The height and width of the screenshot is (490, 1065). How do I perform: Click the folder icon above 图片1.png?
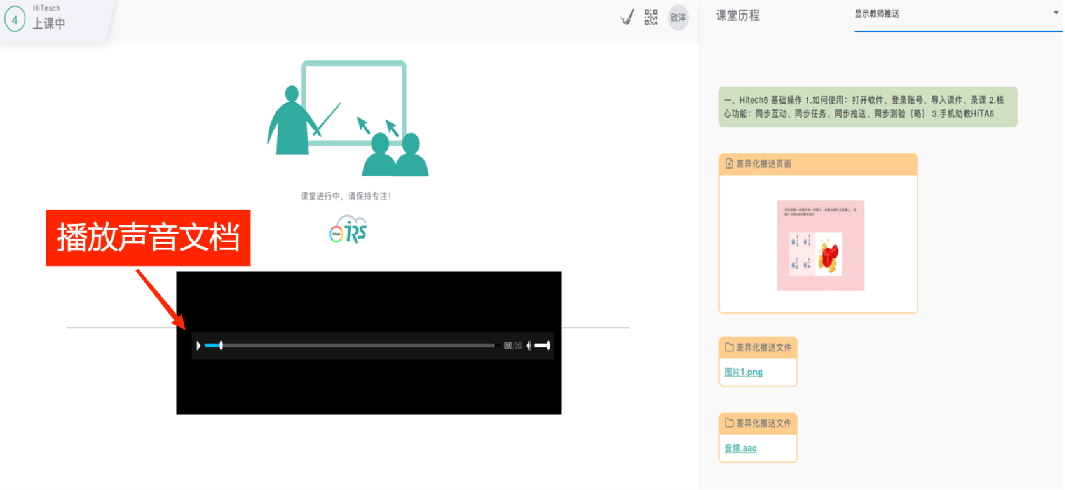click(x=729, y=348)
